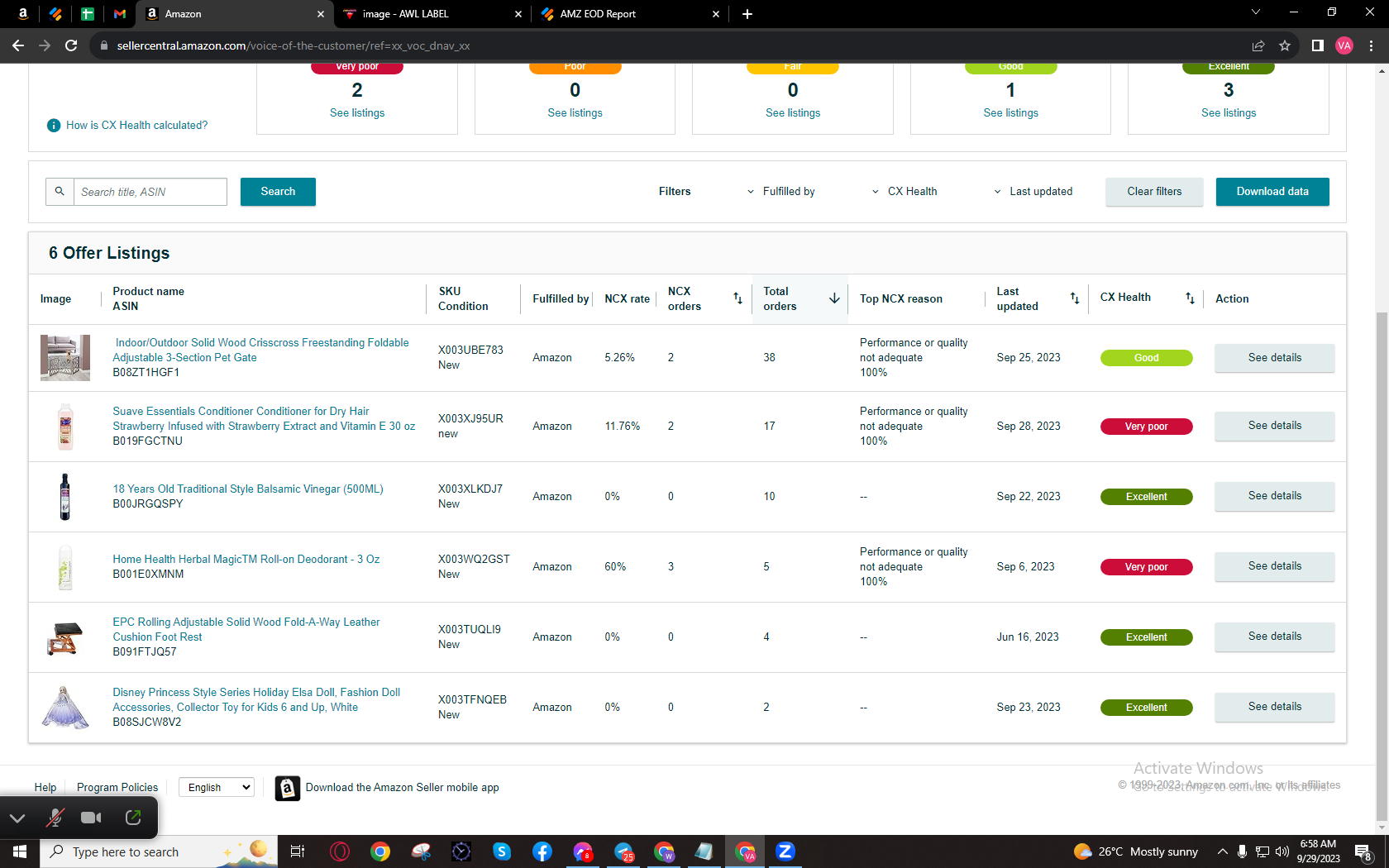Click the Clear filters button

coord(1154,192)
